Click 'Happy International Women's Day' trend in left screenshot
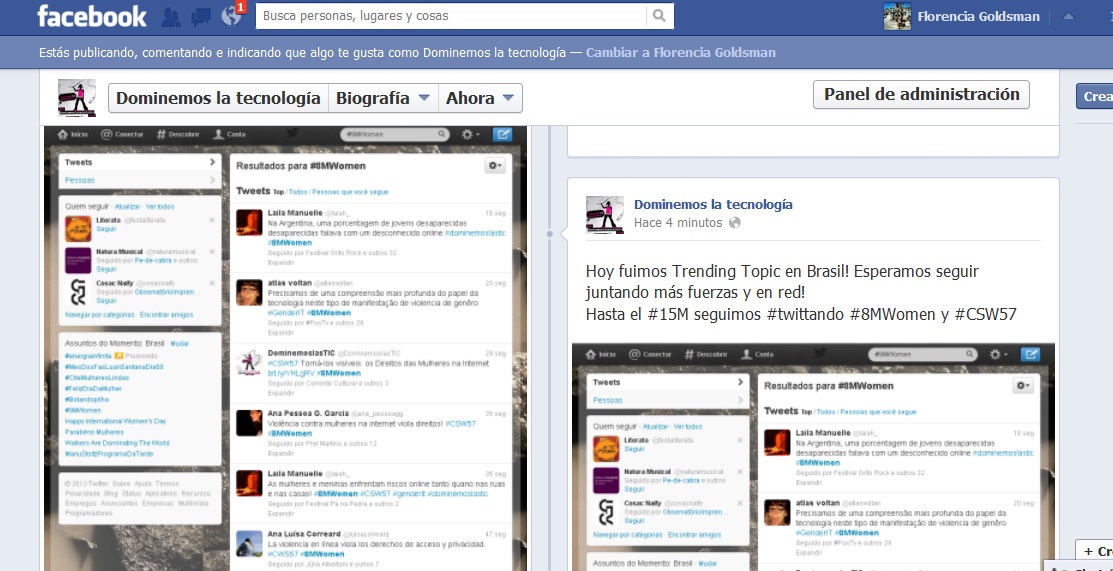 point(116,421)
